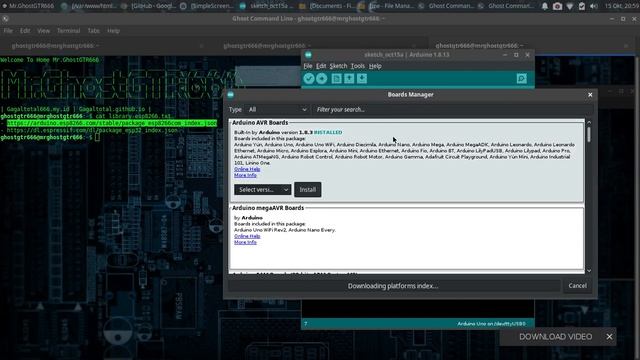Click the Upload arrow icon in Arduino toolbar
The height and width of the screenshot is (360, 640).
click(322, 78)
